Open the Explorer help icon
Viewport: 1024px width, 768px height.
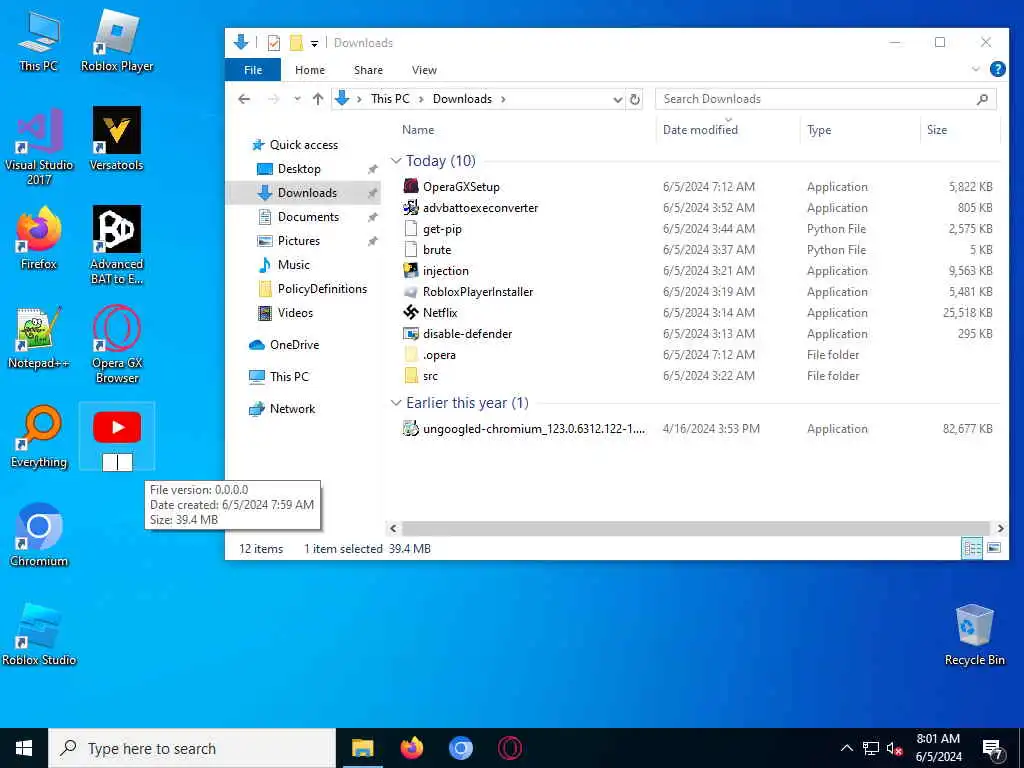(997, 69)
